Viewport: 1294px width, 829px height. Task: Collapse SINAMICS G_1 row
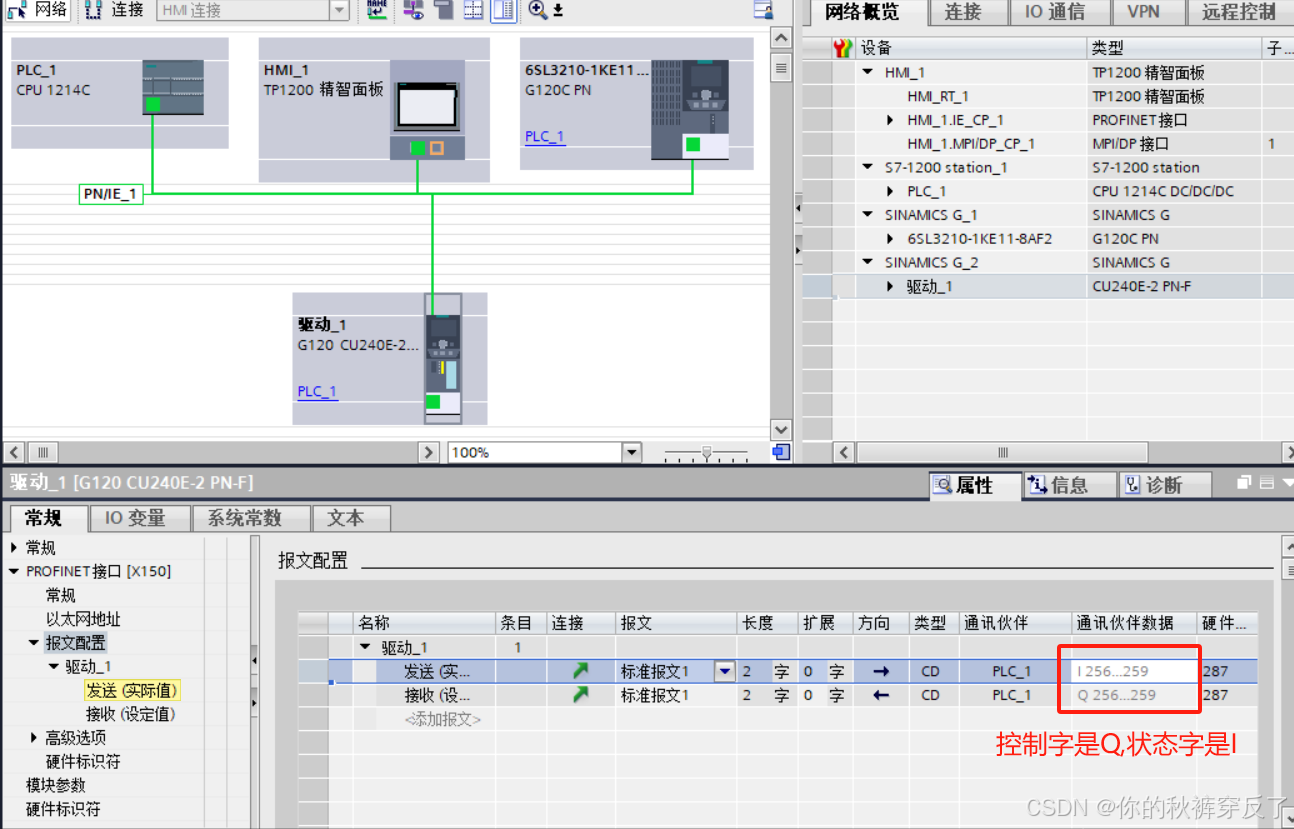tap(868, 215)
